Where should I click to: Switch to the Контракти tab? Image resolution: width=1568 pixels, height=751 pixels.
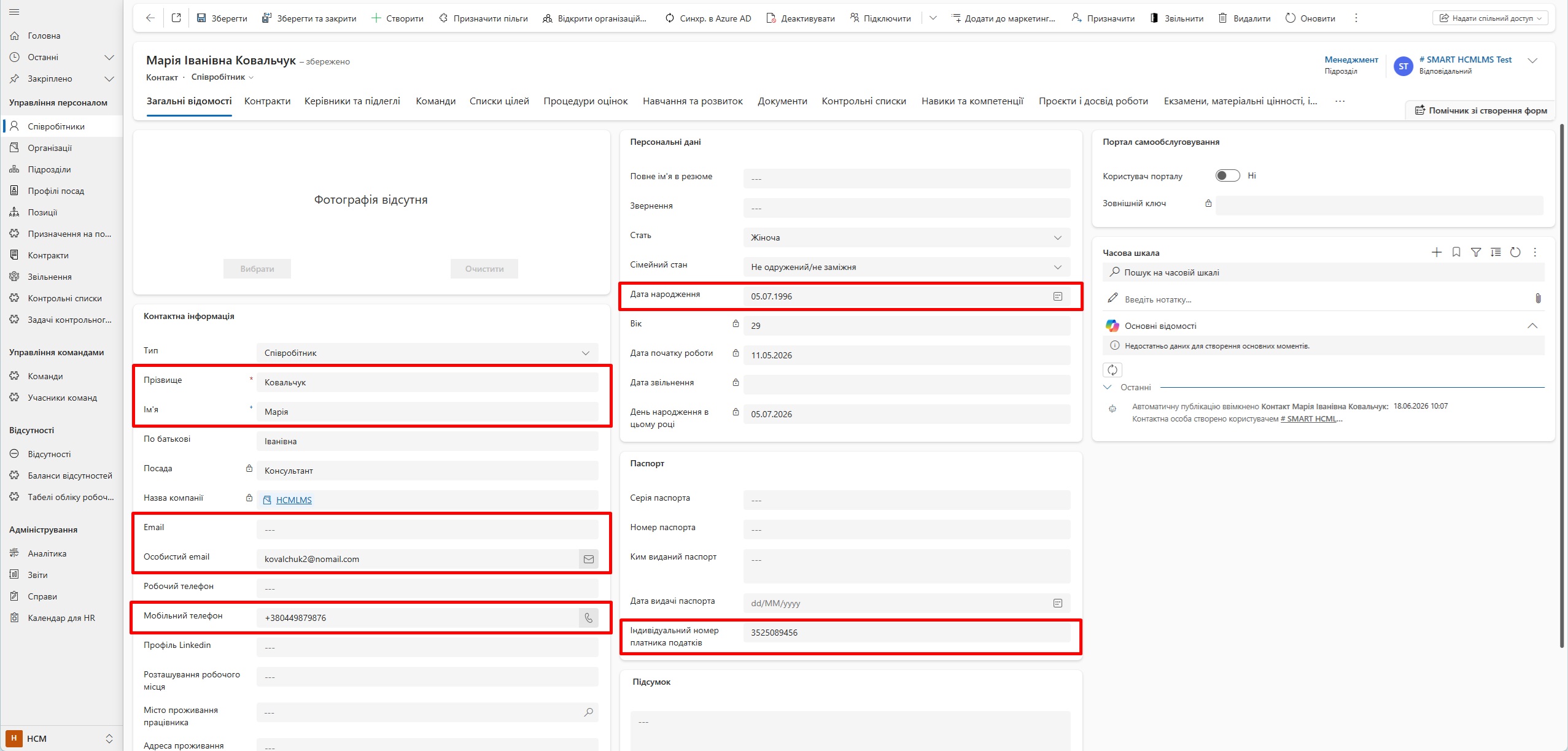pos(267,101)
